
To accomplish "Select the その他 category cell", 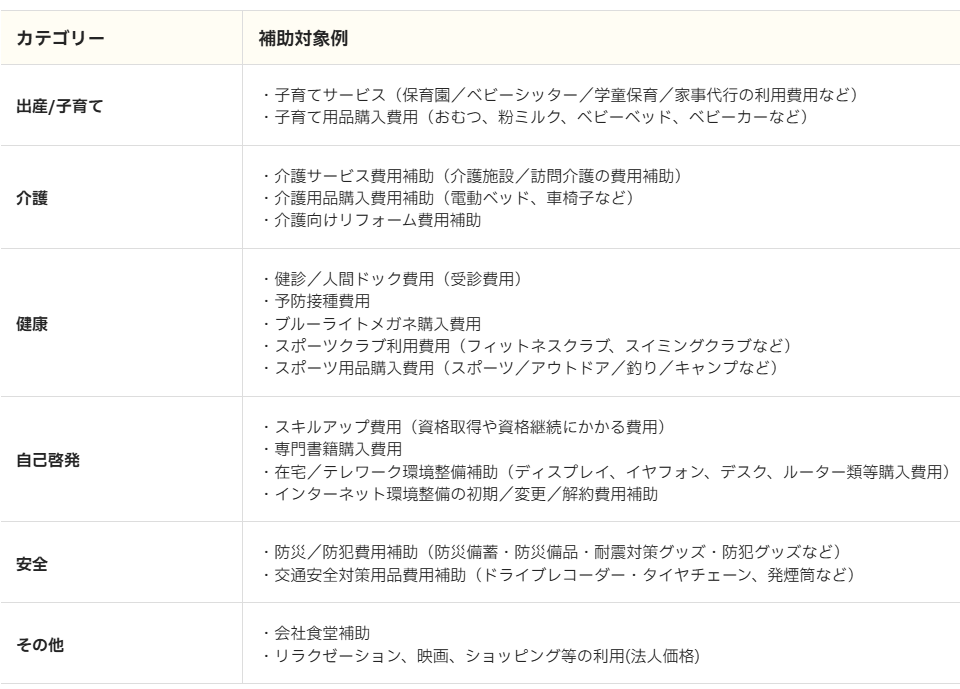I will (39, 645).
